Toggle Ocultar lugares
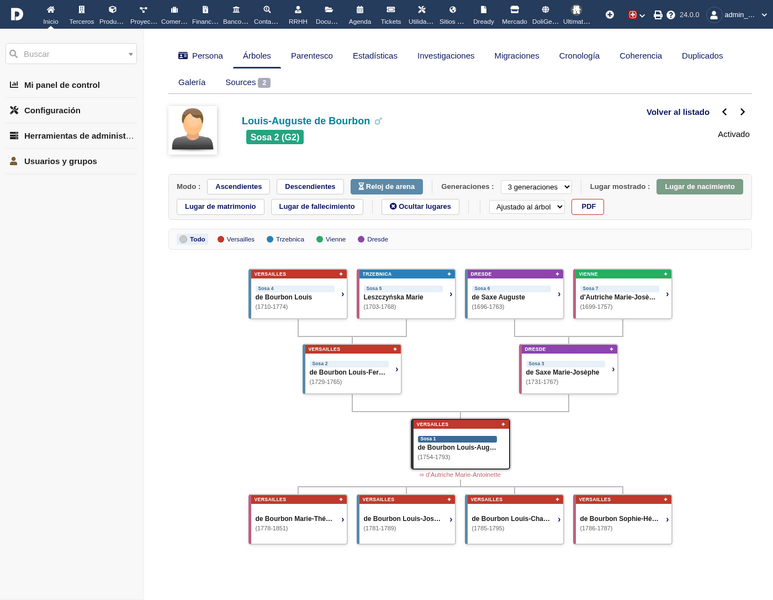Screen dimensions: 773x600 [420, 207]
